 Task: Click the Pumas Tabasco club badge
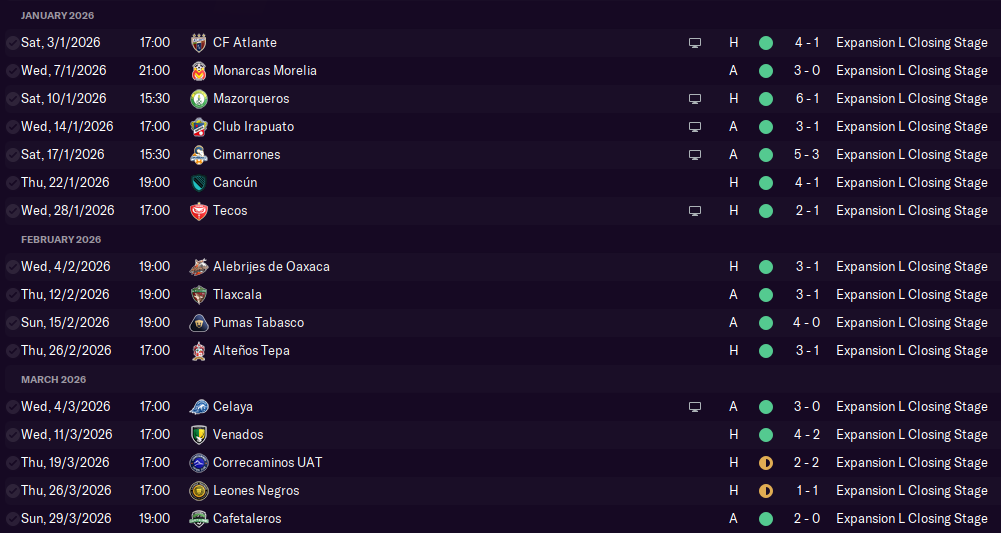[198, 323]
